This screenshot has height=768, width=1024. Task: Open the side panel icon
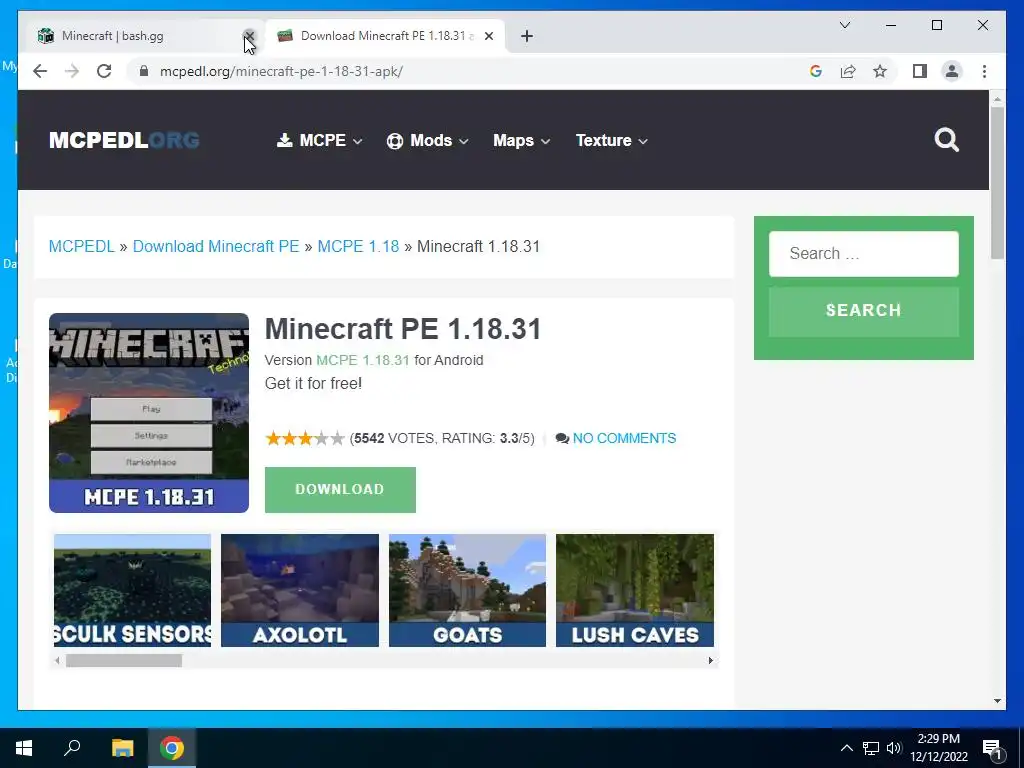[x=920, y=71]
